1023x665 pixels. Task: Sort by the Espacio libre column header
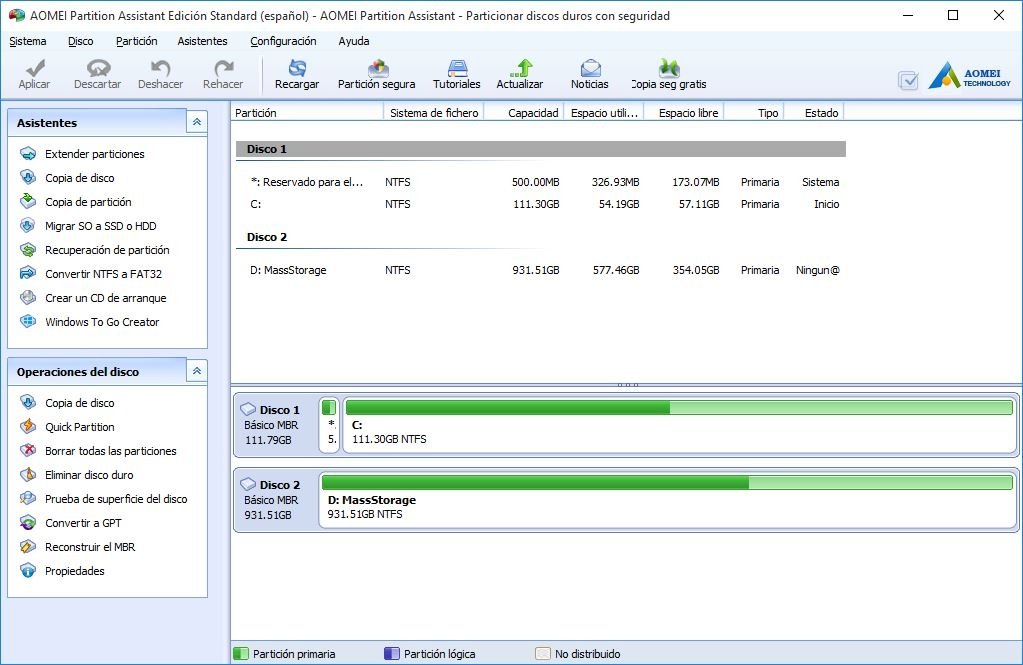684,113
